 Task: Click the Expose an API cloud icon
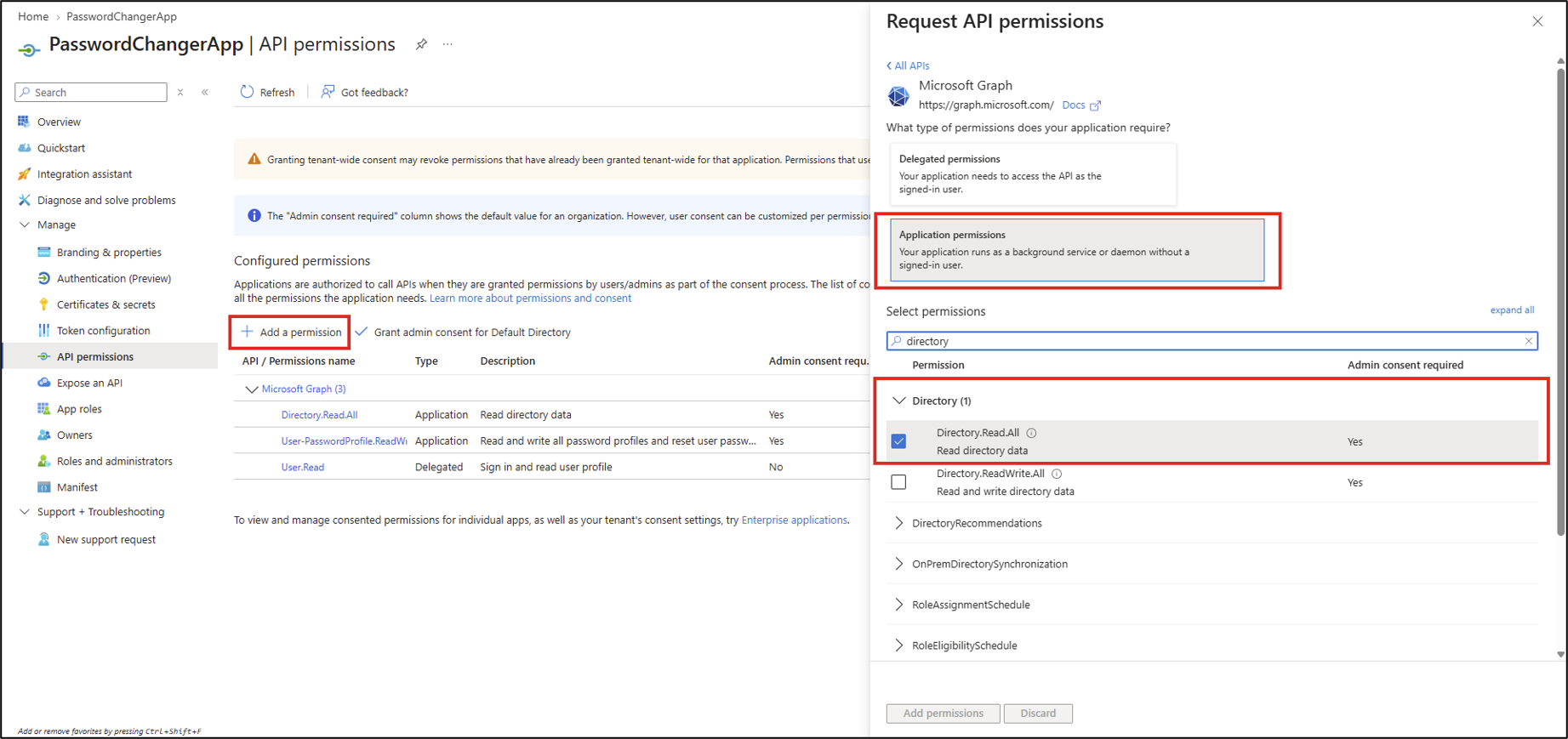click(x=43, y=383)
